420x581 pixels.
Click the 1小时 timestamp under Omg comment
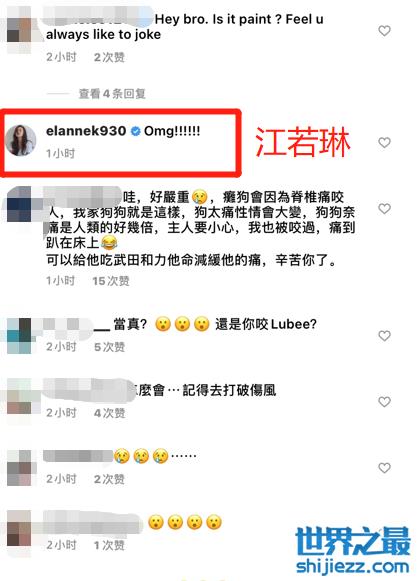[60, 153]
